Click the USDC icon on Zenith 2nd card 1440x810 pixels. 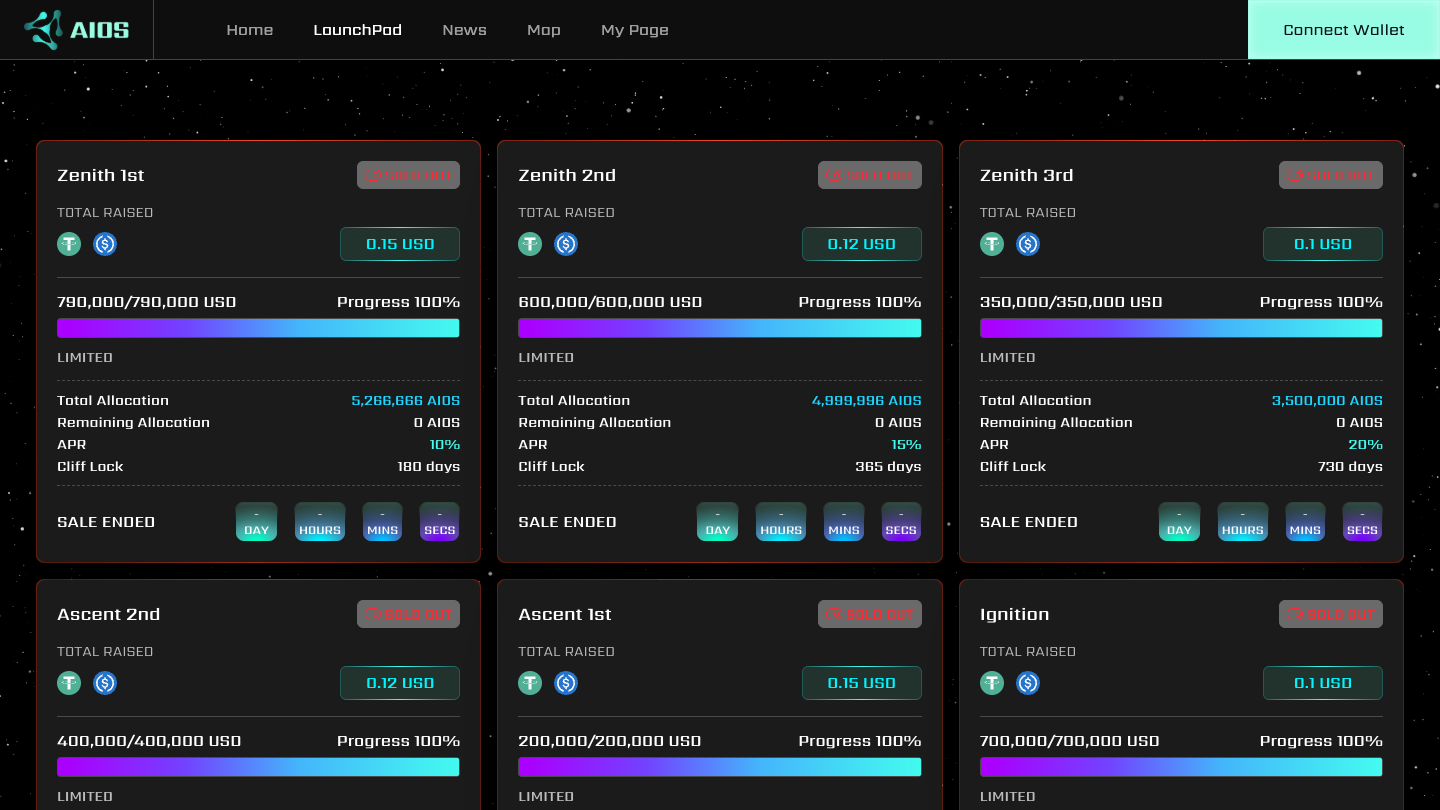[x=566, y=244]
